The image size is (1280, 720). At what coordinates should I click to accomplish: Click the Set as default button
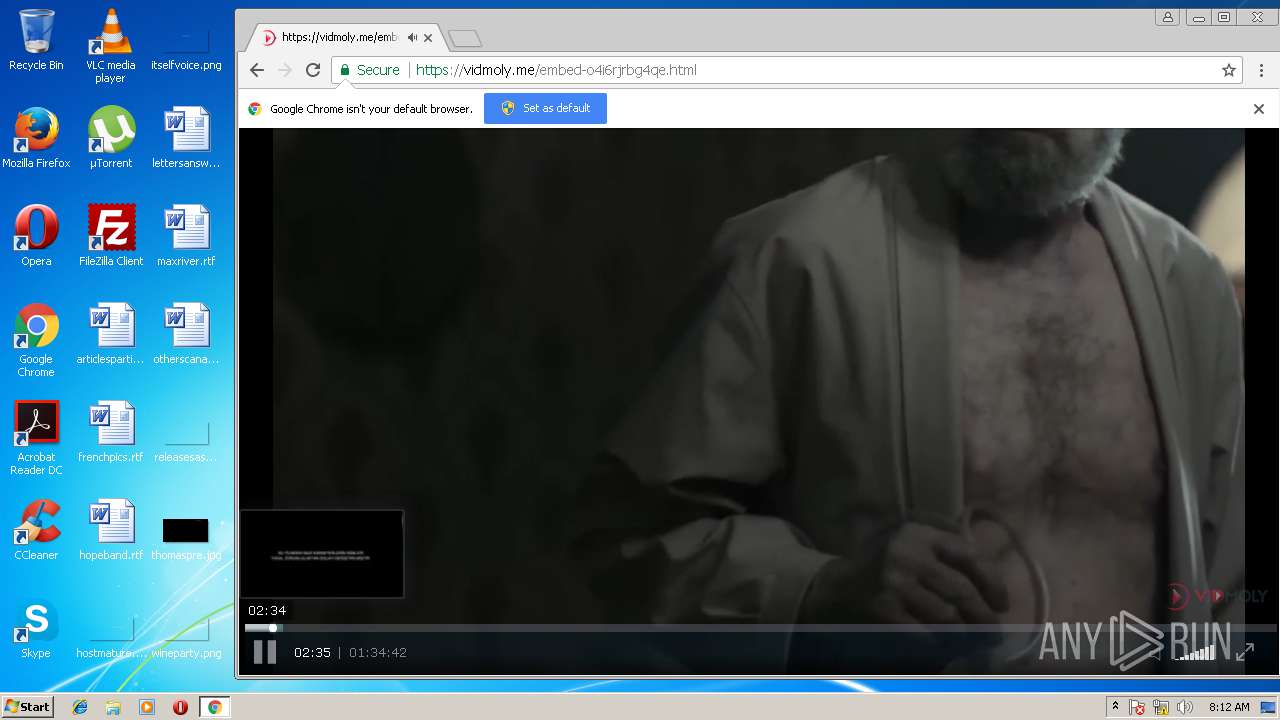[545, 108]
